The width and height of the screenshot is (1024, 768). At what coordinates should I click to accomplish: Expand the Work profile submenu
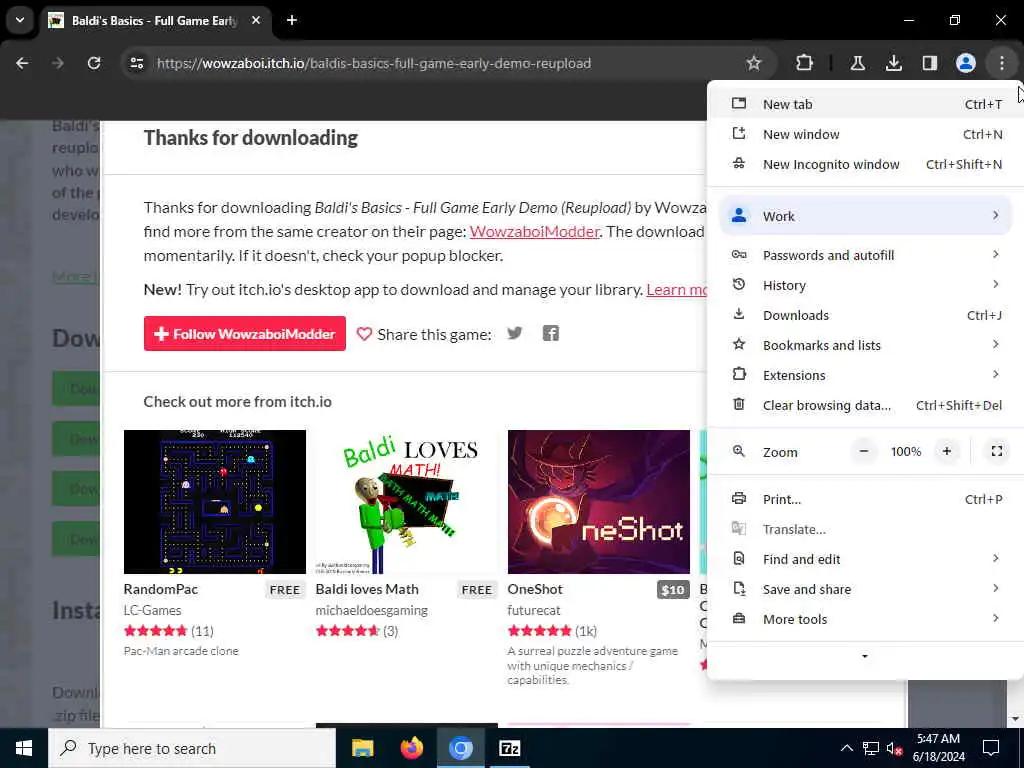coord(865,216)
